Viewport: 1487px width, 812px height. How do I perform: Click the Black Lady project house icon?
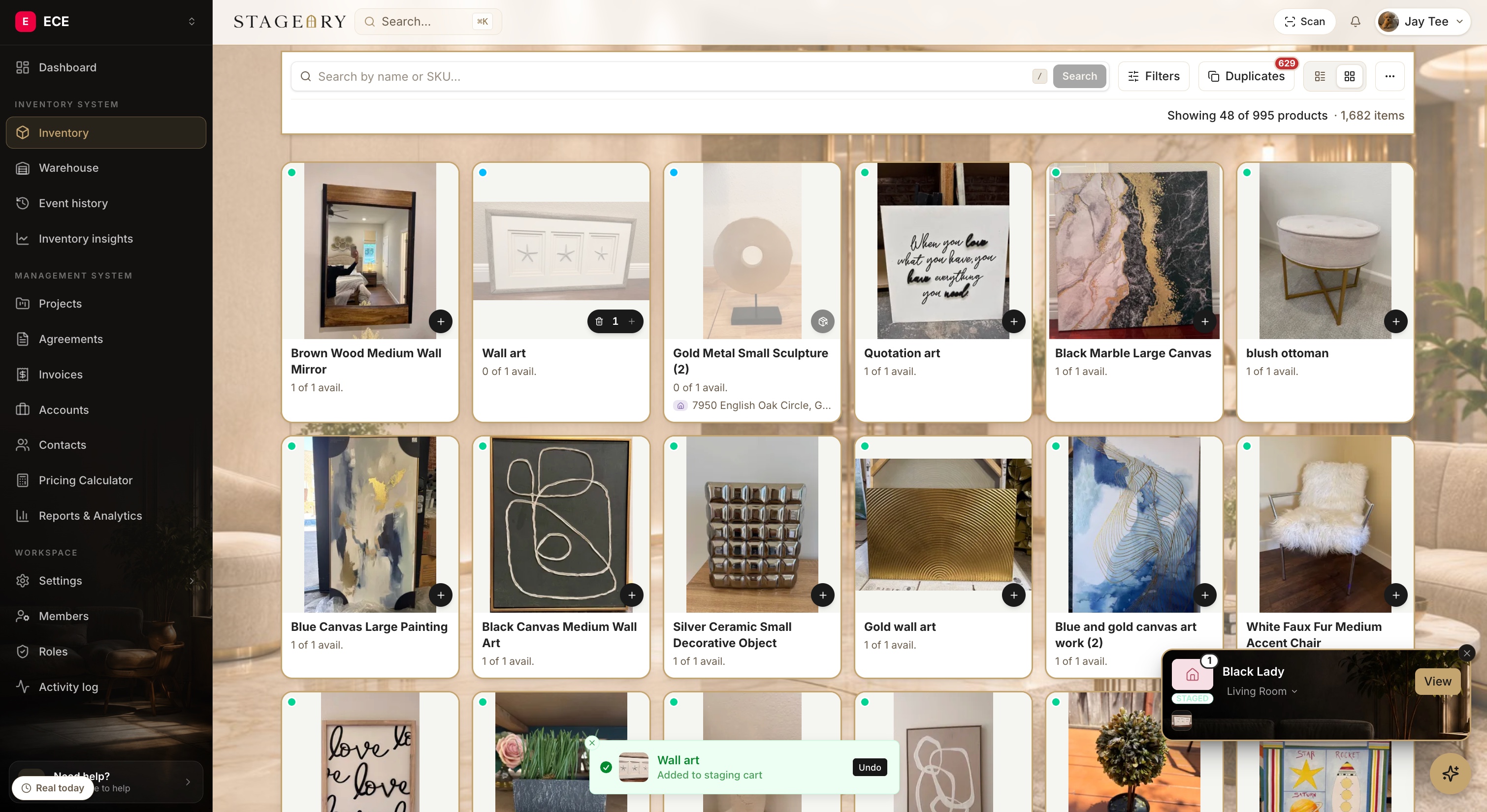coord(1192,675)
